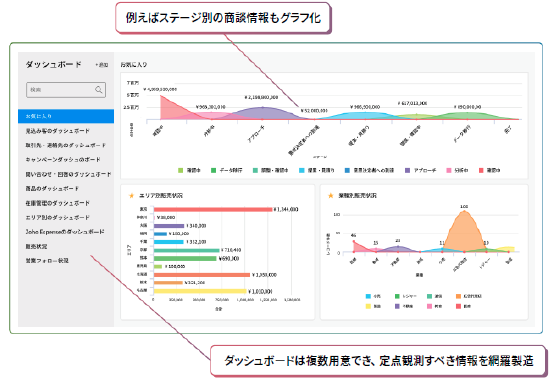
Task: Click the teal ¥716,400 bar
Action: [x=186, y=250]
